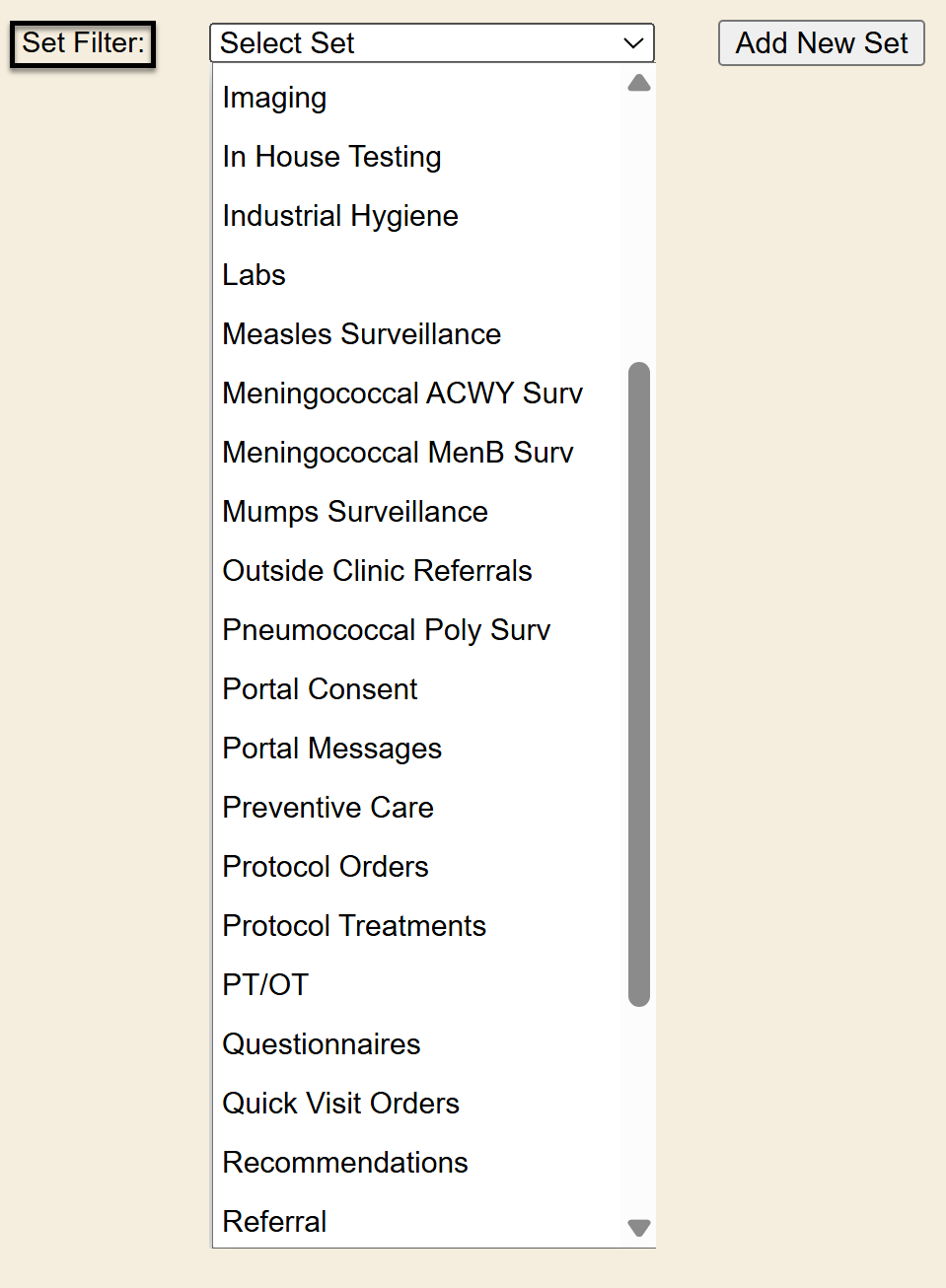The image size is (946, 1288).
Task: Click the dropdown list scrollbar thumb
Action: click(x=639, y=683)
